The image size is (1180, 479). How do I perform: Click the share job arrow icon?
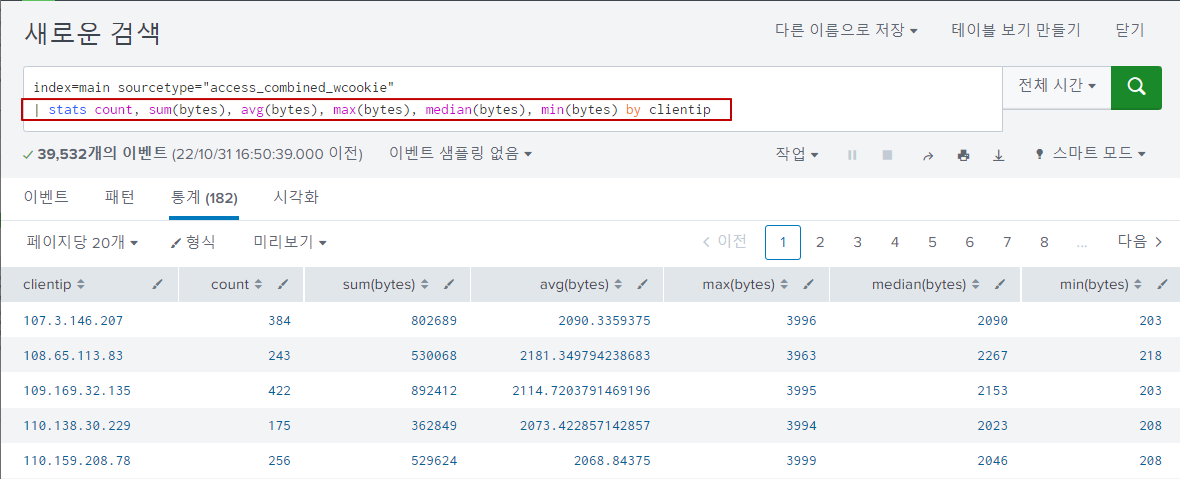pyautogui.click(x=928, y=155)
